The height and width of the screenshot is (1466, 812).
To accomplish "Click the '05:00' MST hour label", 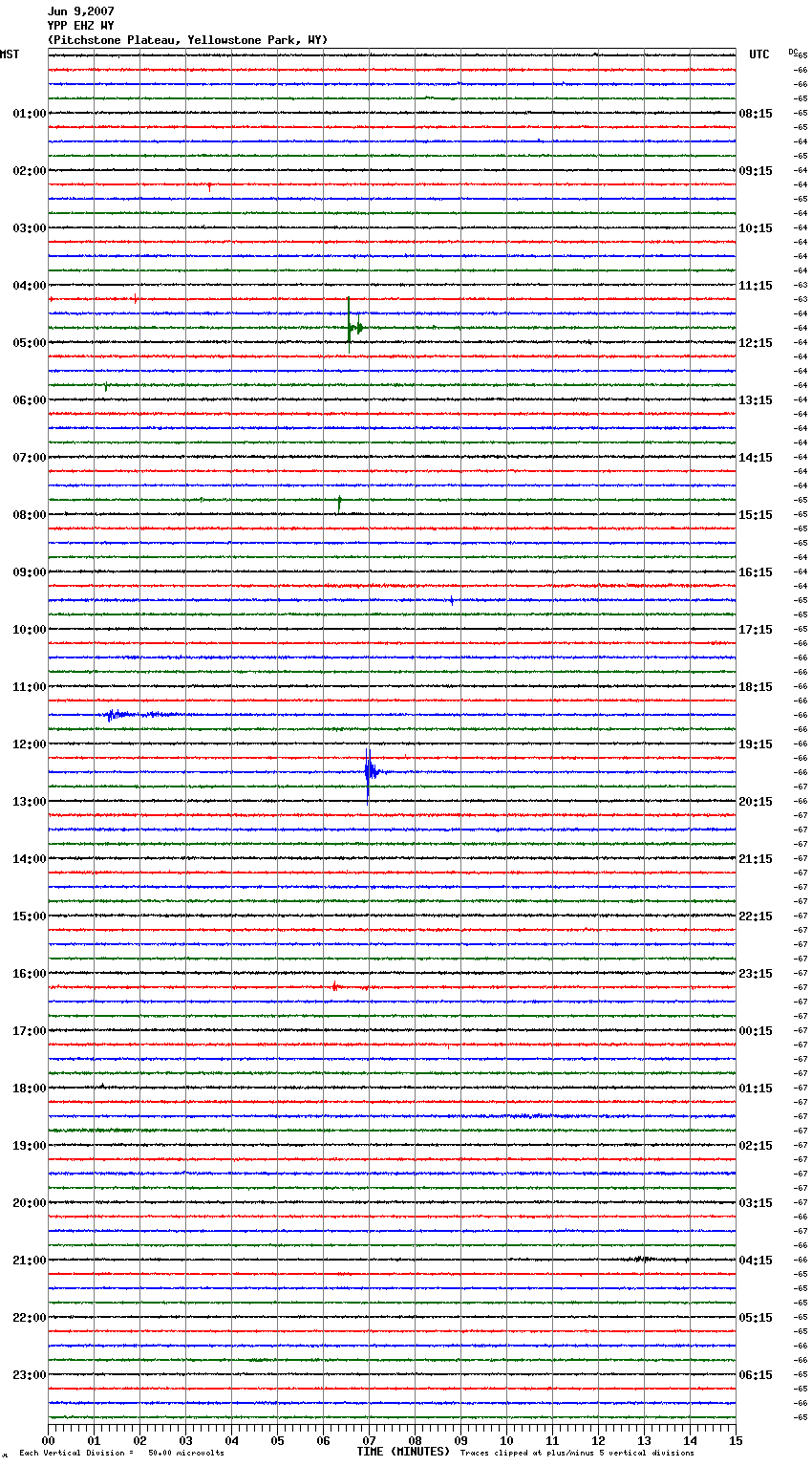I will coord(30,343).
